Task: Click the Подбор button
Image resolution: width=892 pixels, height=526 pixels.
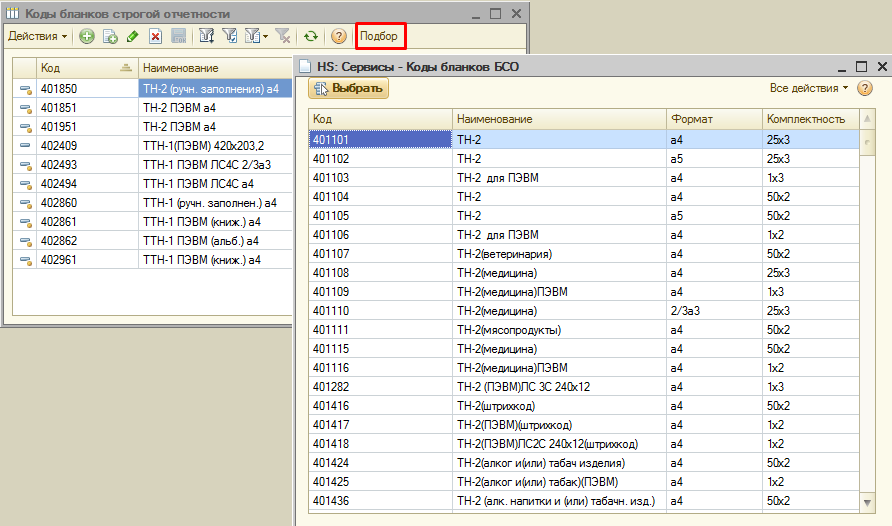Action: tap(380, 36)
